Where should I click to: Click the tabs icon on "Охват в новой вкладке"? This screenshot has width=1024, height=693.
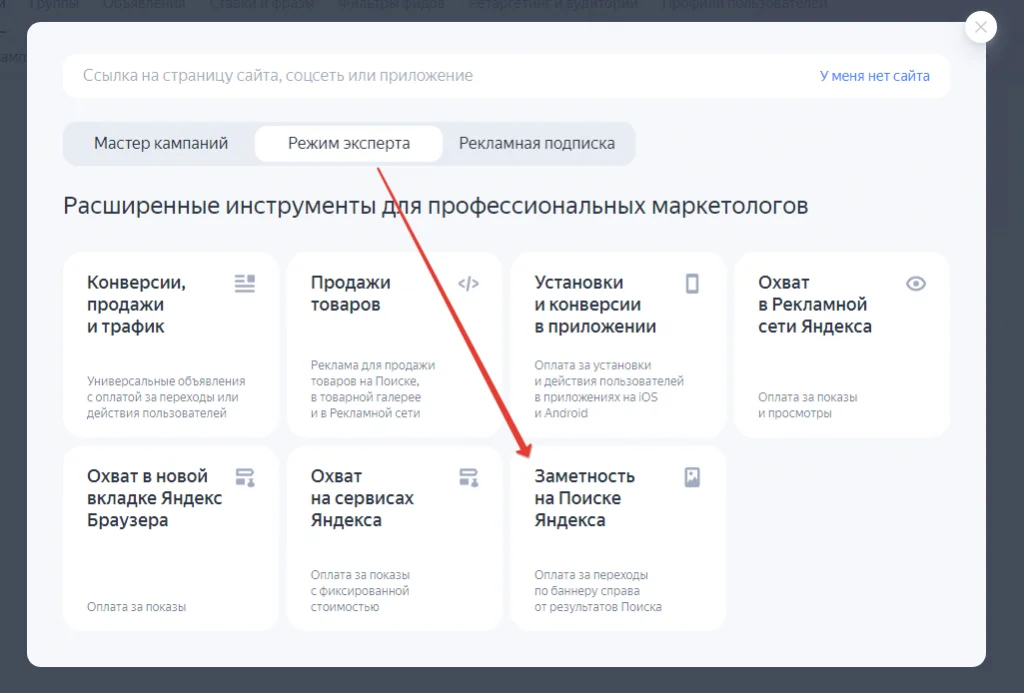click(245, 477)
